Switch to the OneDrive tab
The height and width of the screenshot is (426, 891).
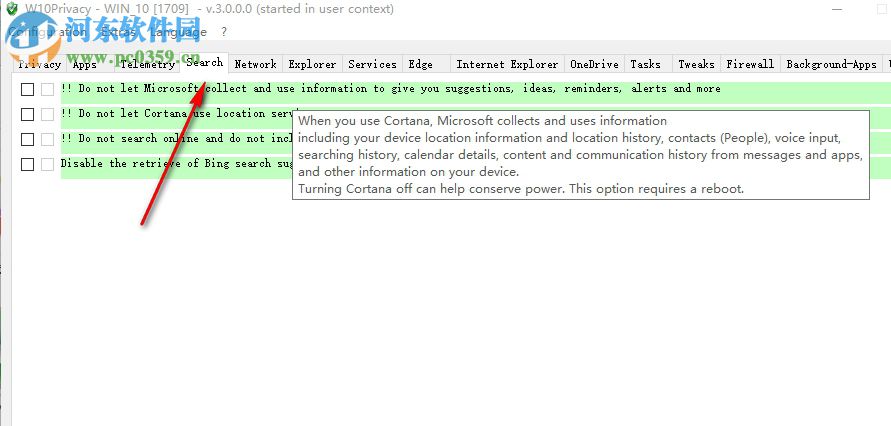click(594, 64)
